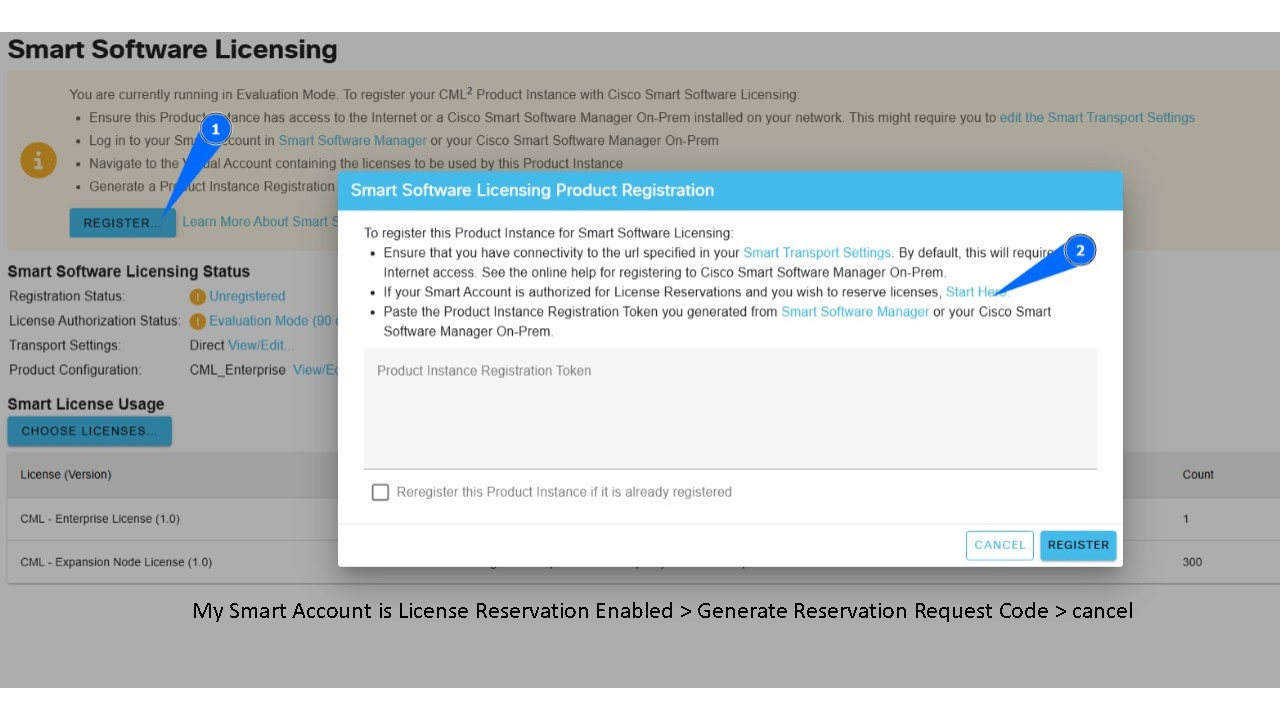Open the Smart Transport Settings link in the dialog
1280x720 pixels.
816,253
